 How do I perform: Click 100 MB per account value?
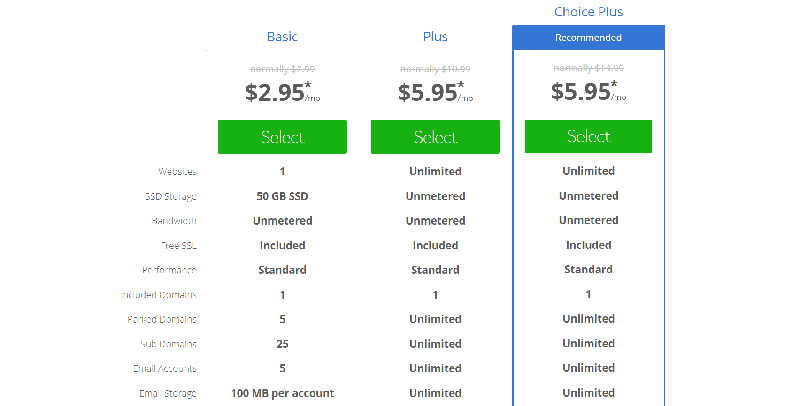(282, 393)
